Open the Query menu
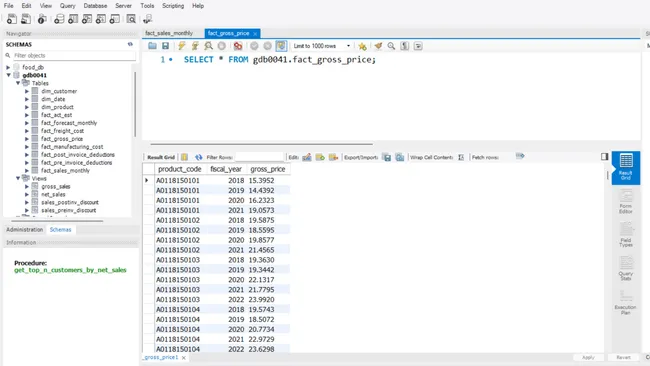This screenshot has height=366, width=650. [x=68, y=6]
